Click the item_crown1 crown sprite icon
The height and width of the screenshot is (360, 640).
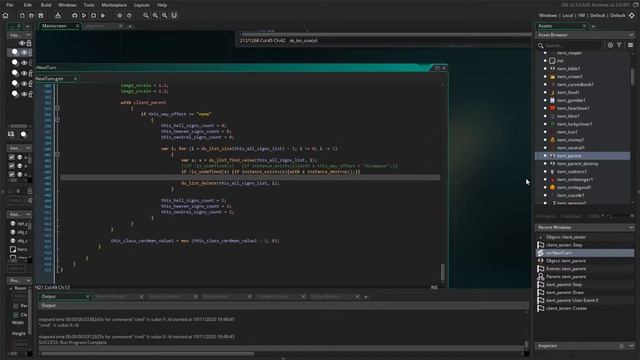(x=552, y=76)
